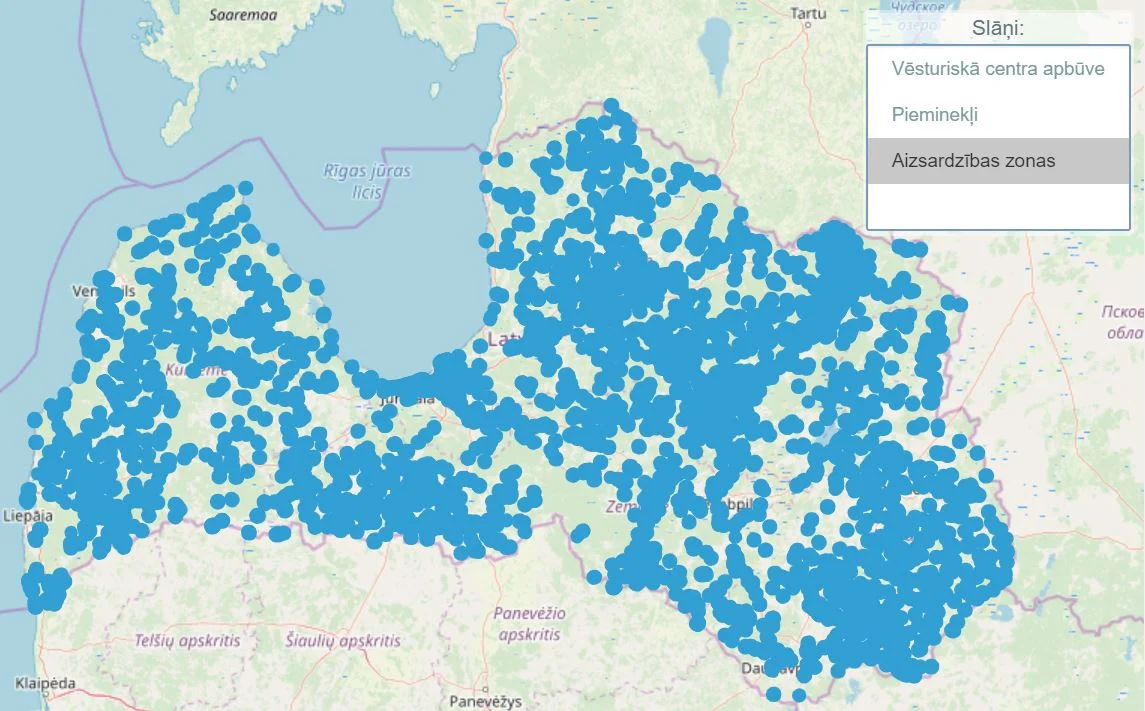Viewport: 1145px width, 711px height.
Task: Select the Vēsturiskā centra apbūve layer
Action: point(998,69)
